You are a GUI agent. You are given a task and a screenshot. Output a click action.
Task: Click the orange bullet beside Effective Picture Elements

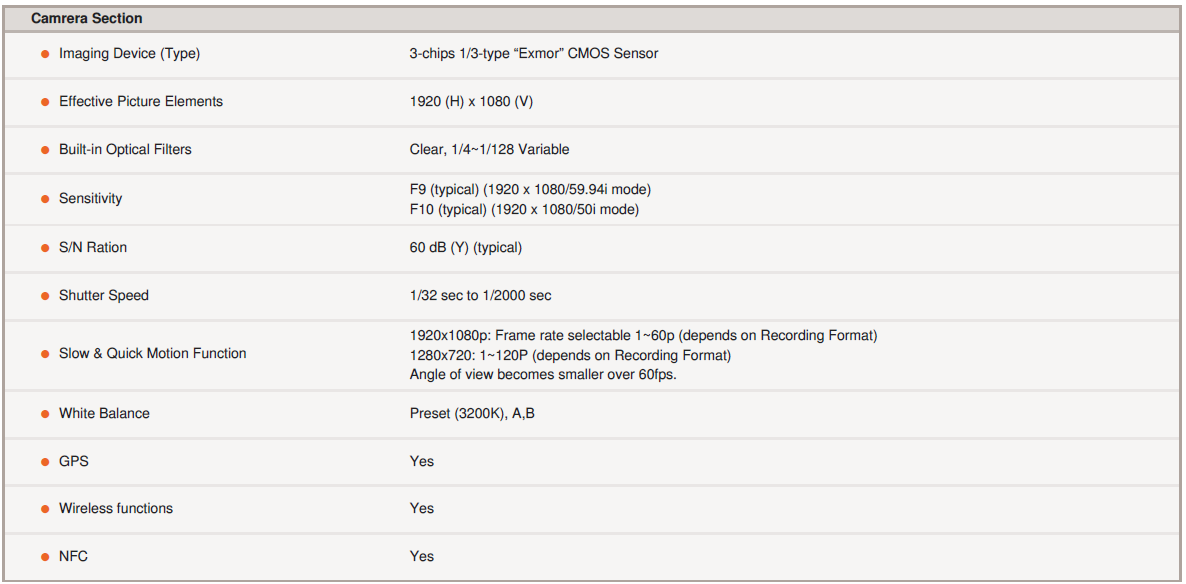[x=45, y=102]
